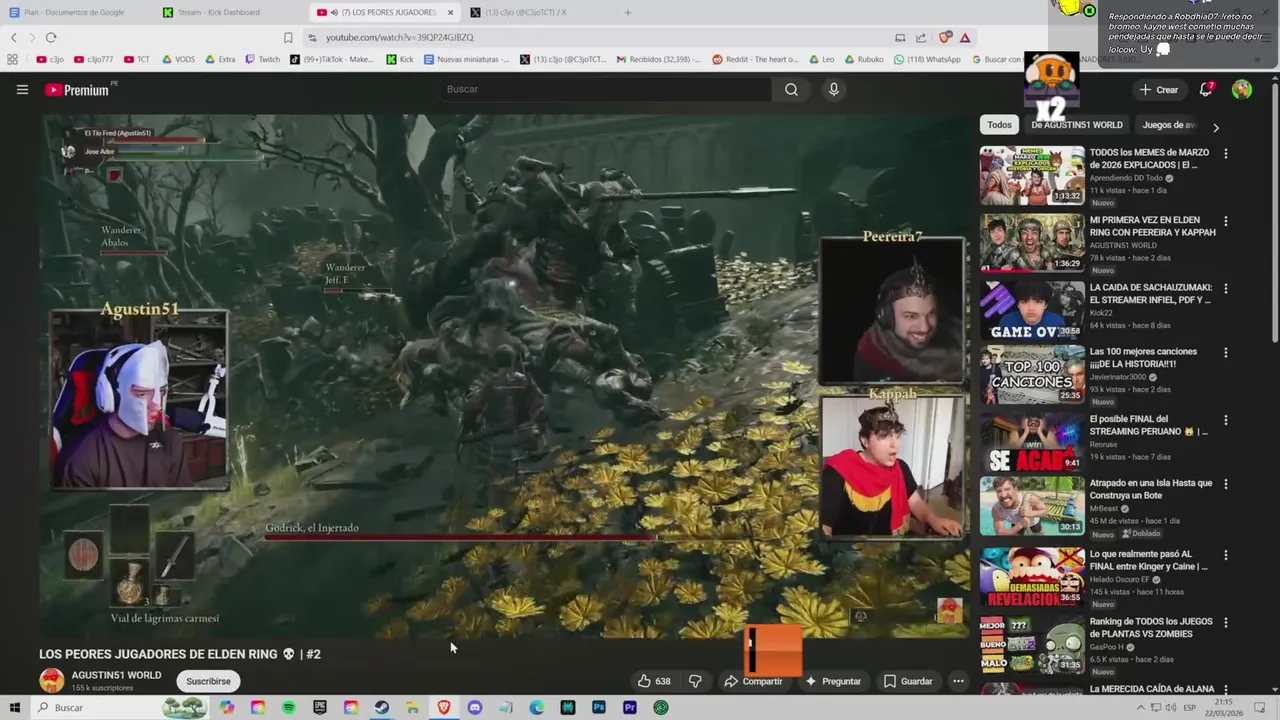This screenshot has height=720, width=1280.
Task: Open a new browser tab
Action: click(x=627, y=12)
